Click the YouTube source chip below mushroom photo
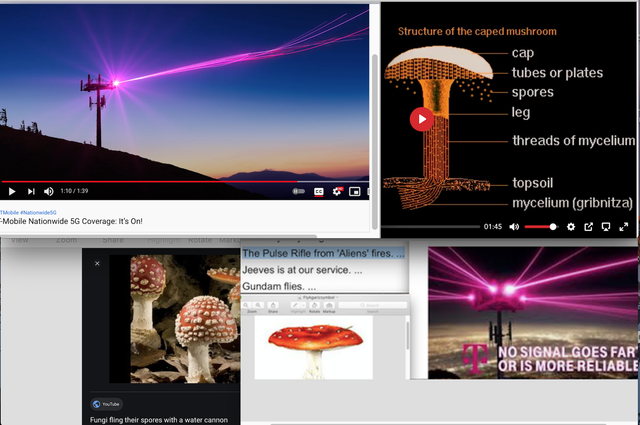Screen dimensions: 640x425 click(106, 404)
